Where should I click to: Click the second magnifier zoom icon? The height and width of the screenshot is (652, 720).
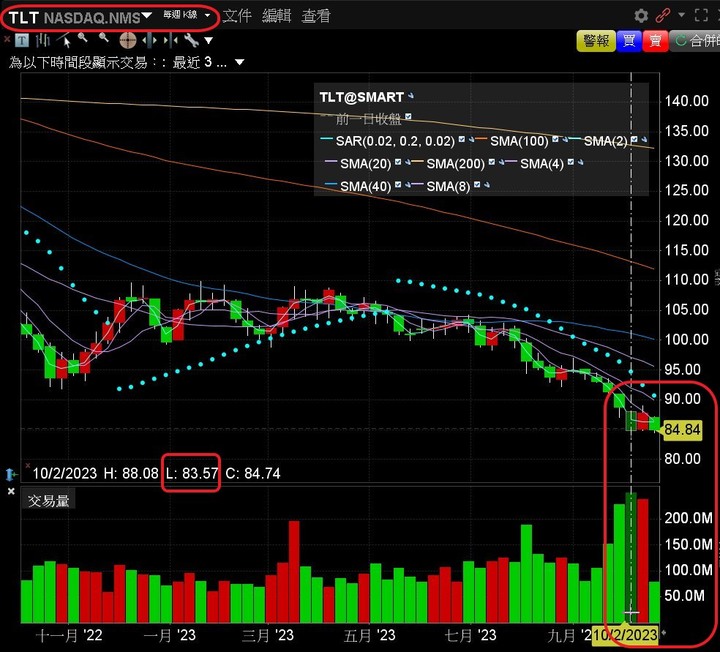tap(104, 39)
